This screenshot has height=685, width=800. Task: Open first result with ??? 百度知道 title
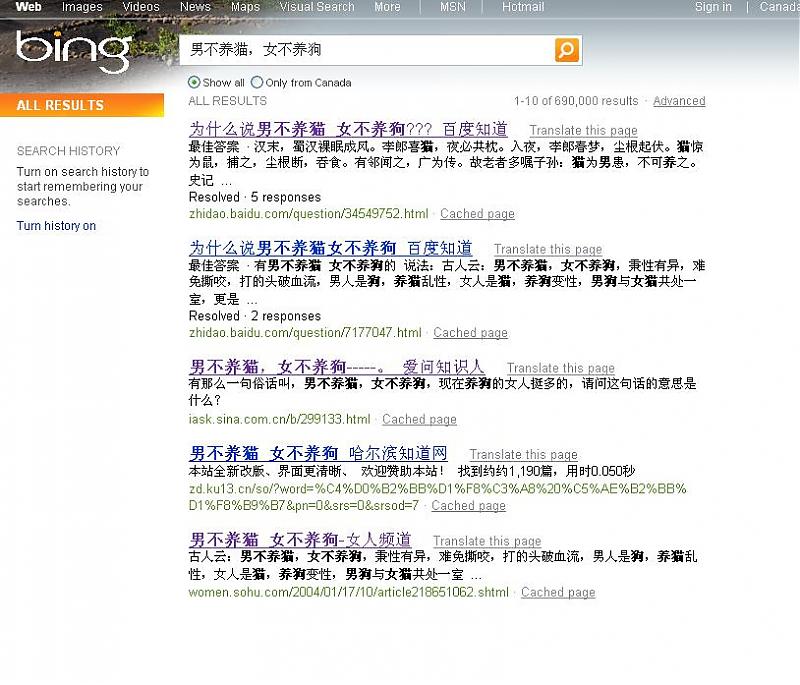pyautogui.click(x=348, y=129)
